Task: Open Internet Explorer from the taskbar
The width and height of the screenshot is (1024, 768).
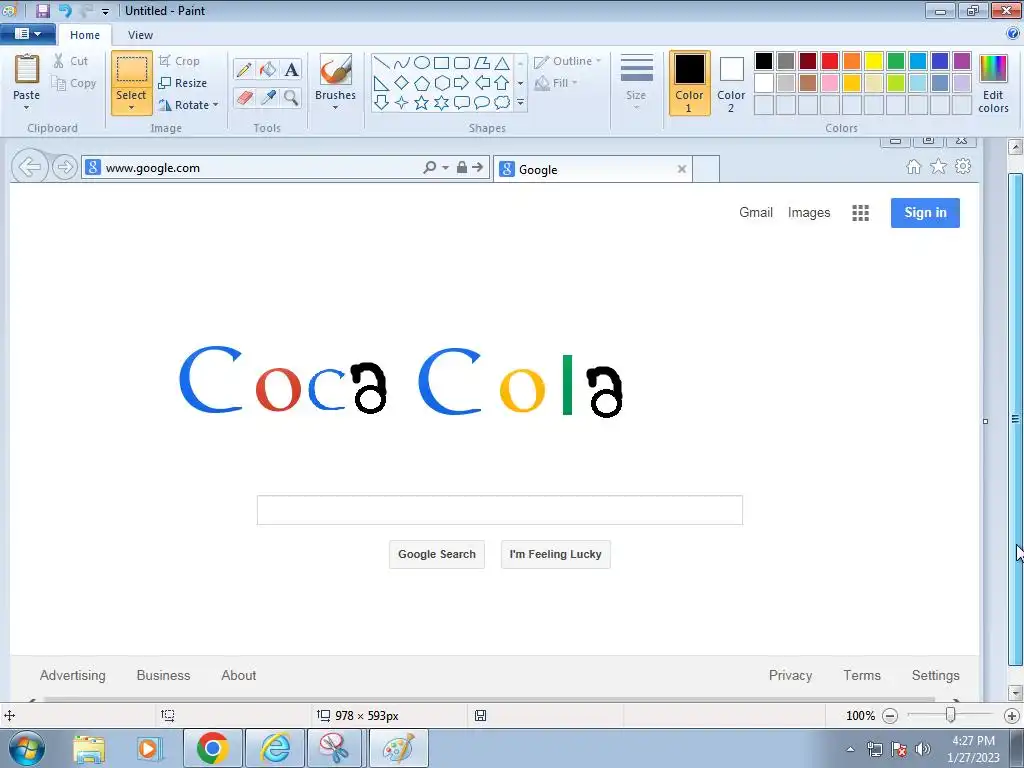Action: [274, 748]
